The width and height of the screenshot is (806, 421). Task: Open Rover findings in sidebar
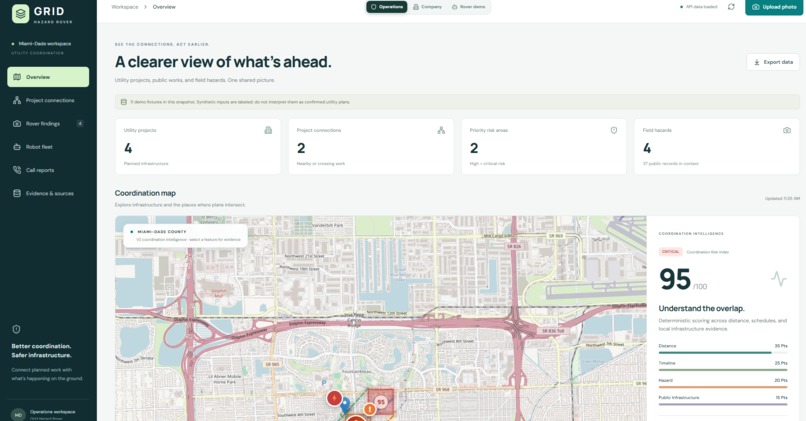48,123
